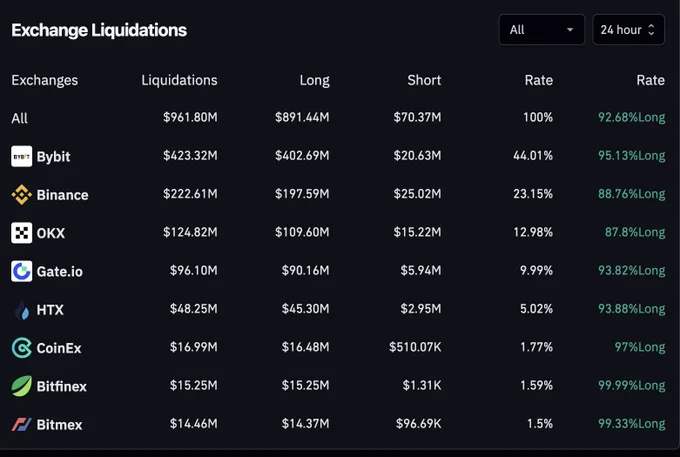Sort by Long column header

click(314, 80)
